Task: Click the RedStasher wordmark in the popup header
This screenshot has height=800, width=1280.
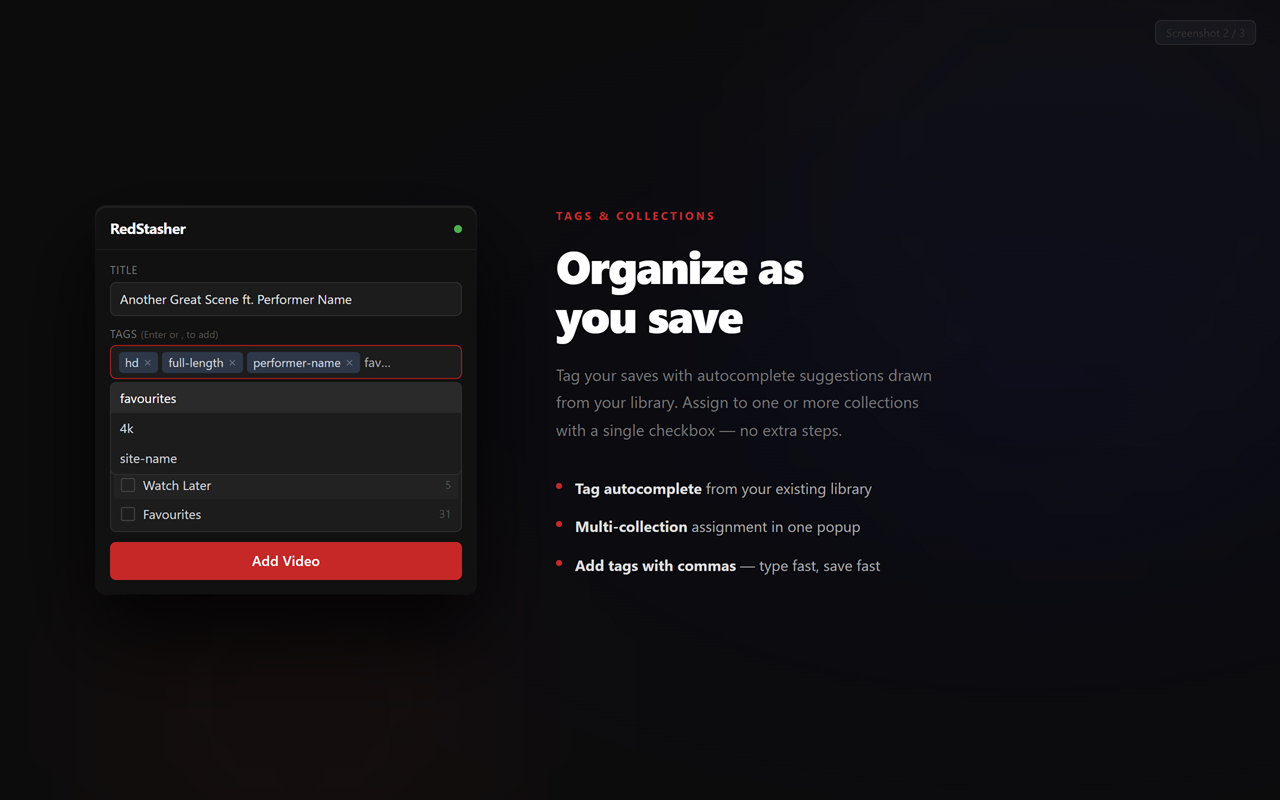Action: coord(148,229)
